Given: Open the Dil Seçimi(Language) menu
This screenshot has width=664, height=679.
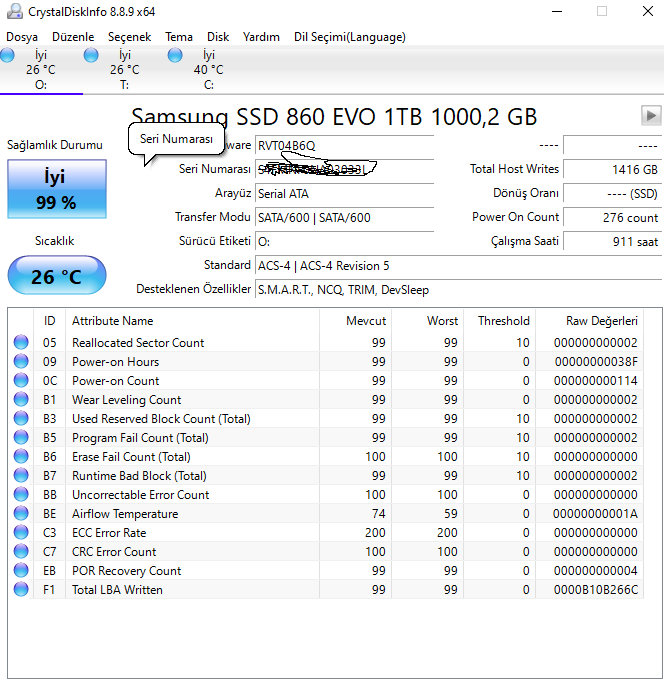Looking at the screenshot, I should point(350,37).
